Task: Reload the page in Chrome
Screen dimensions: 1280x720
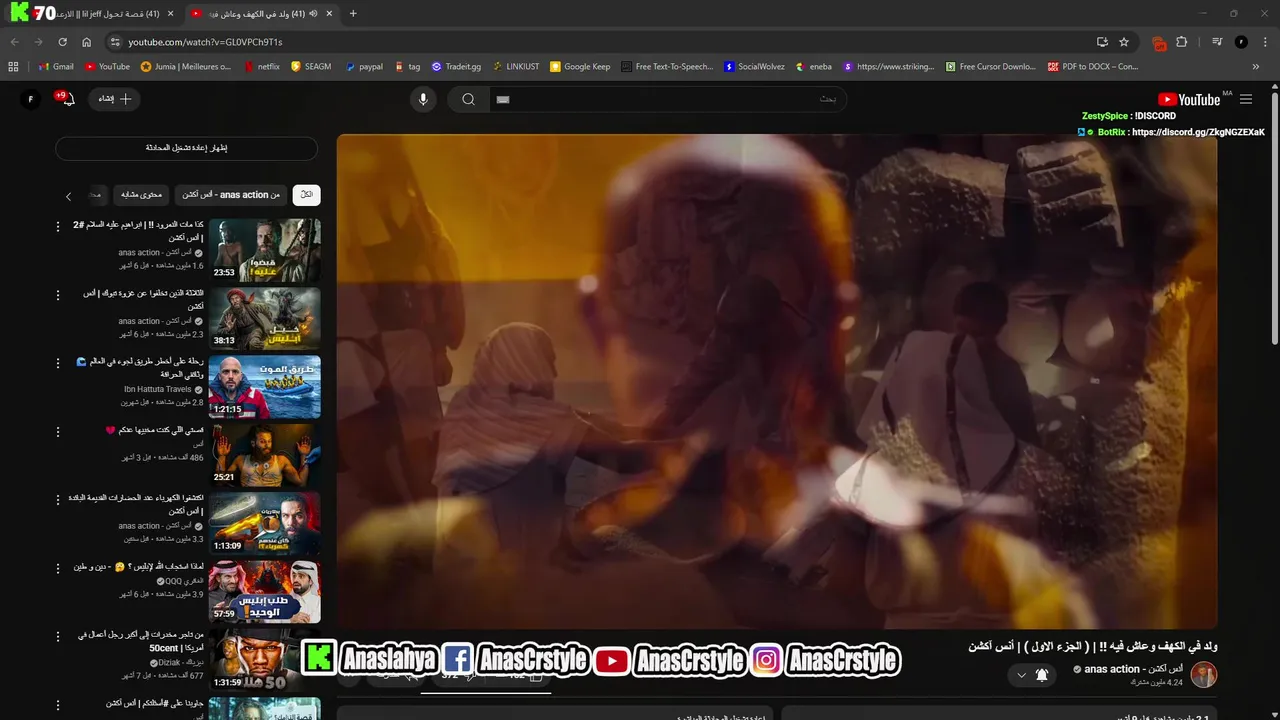Action: tap(62, 42)
